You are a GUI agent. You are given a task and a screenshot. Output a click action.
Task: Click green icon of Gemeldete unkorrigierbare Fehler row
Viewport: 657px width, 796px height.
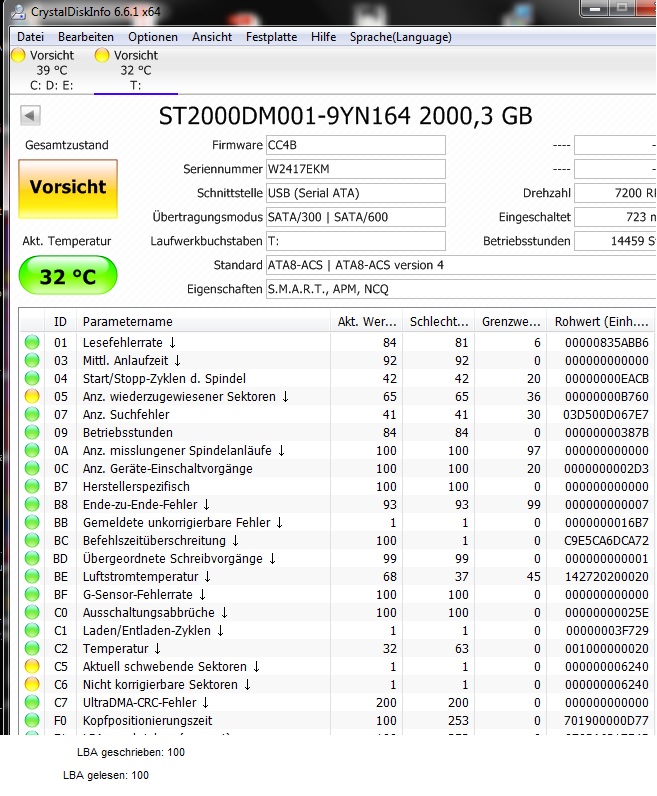[32, 523]
